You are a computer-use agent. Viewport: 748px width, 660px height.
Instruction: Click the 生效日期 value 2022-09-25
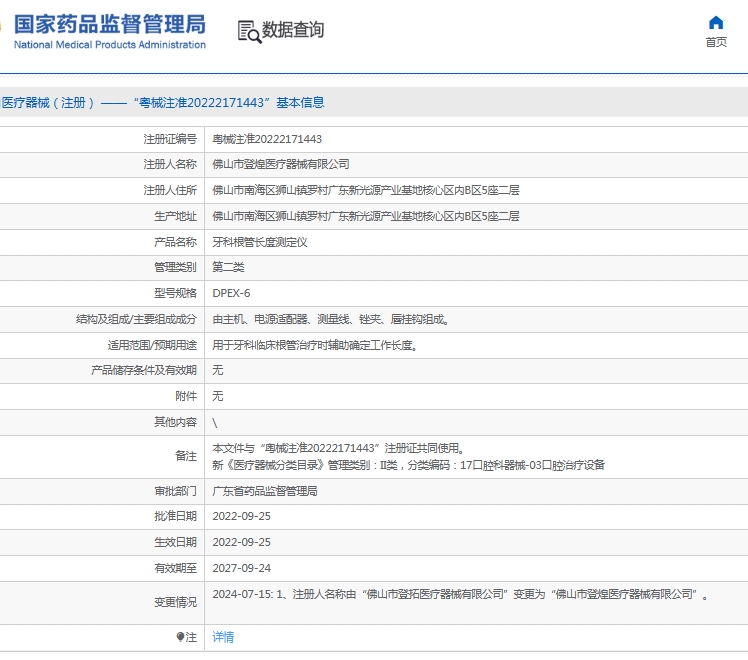point(241,542)
